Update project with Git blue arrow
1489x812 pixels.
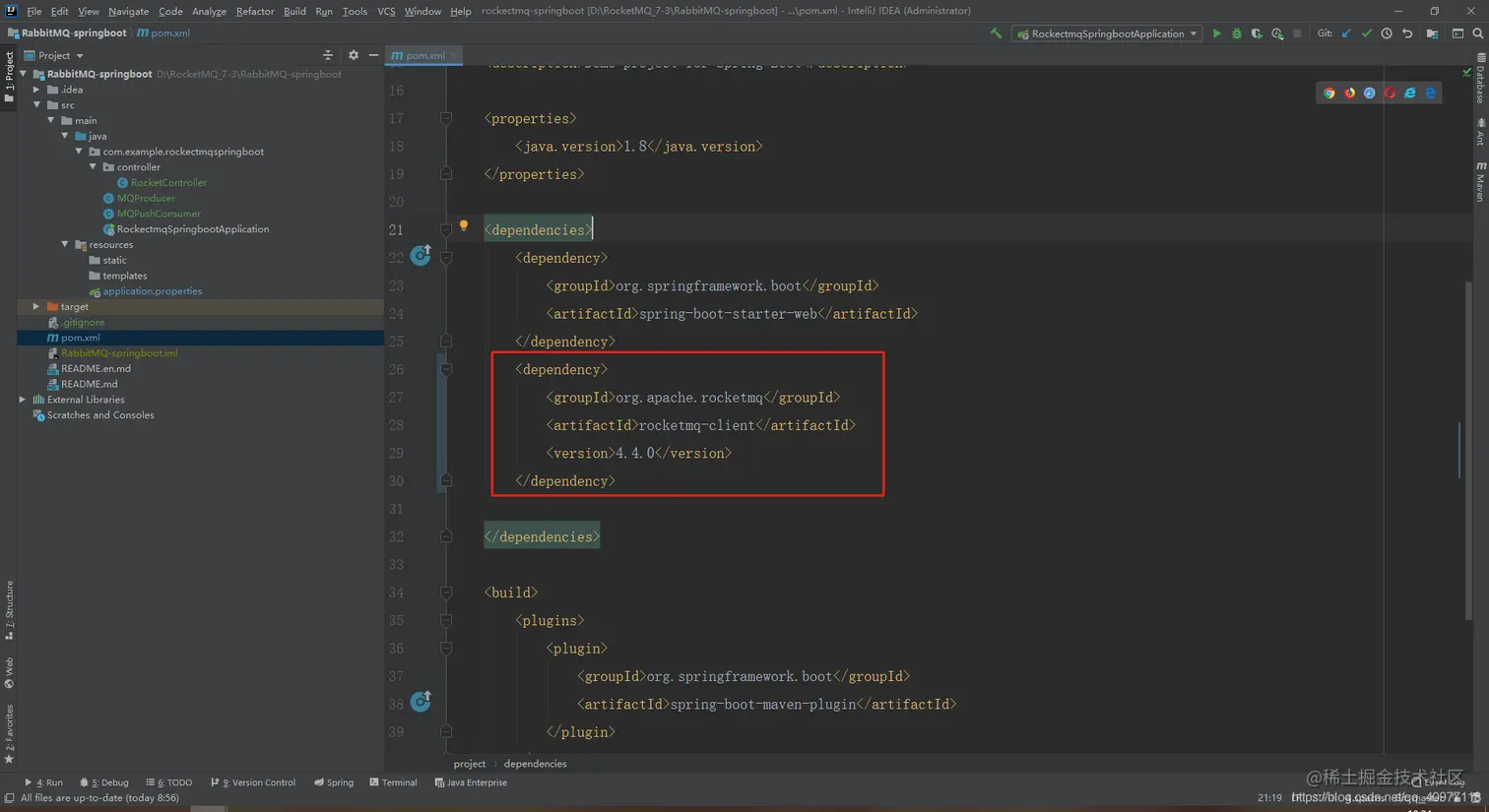pos(1346,33)
